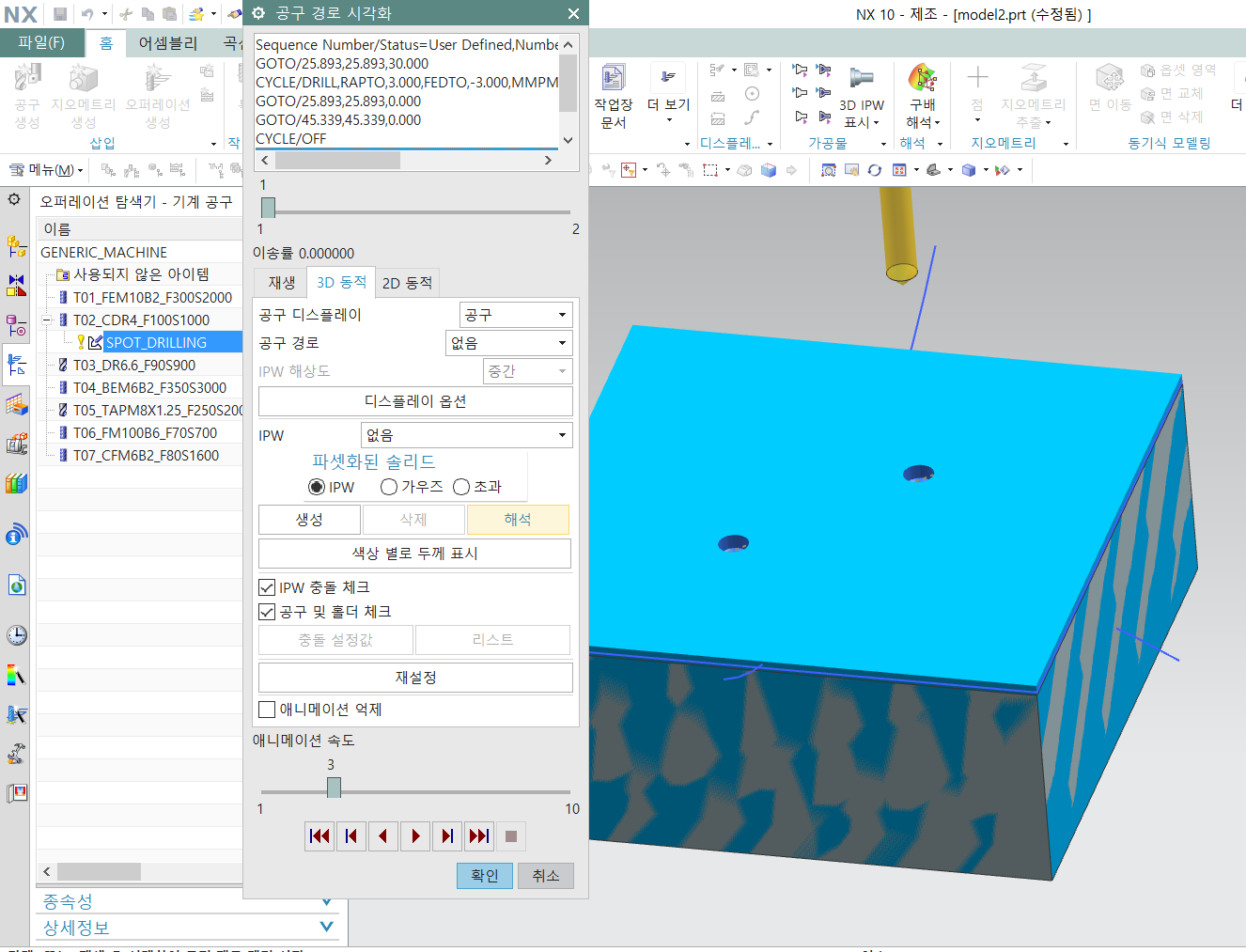Click the edit icon beside SPOT_DRILLING
Viewport: 1246px width, 952px height.
[95, 342]
